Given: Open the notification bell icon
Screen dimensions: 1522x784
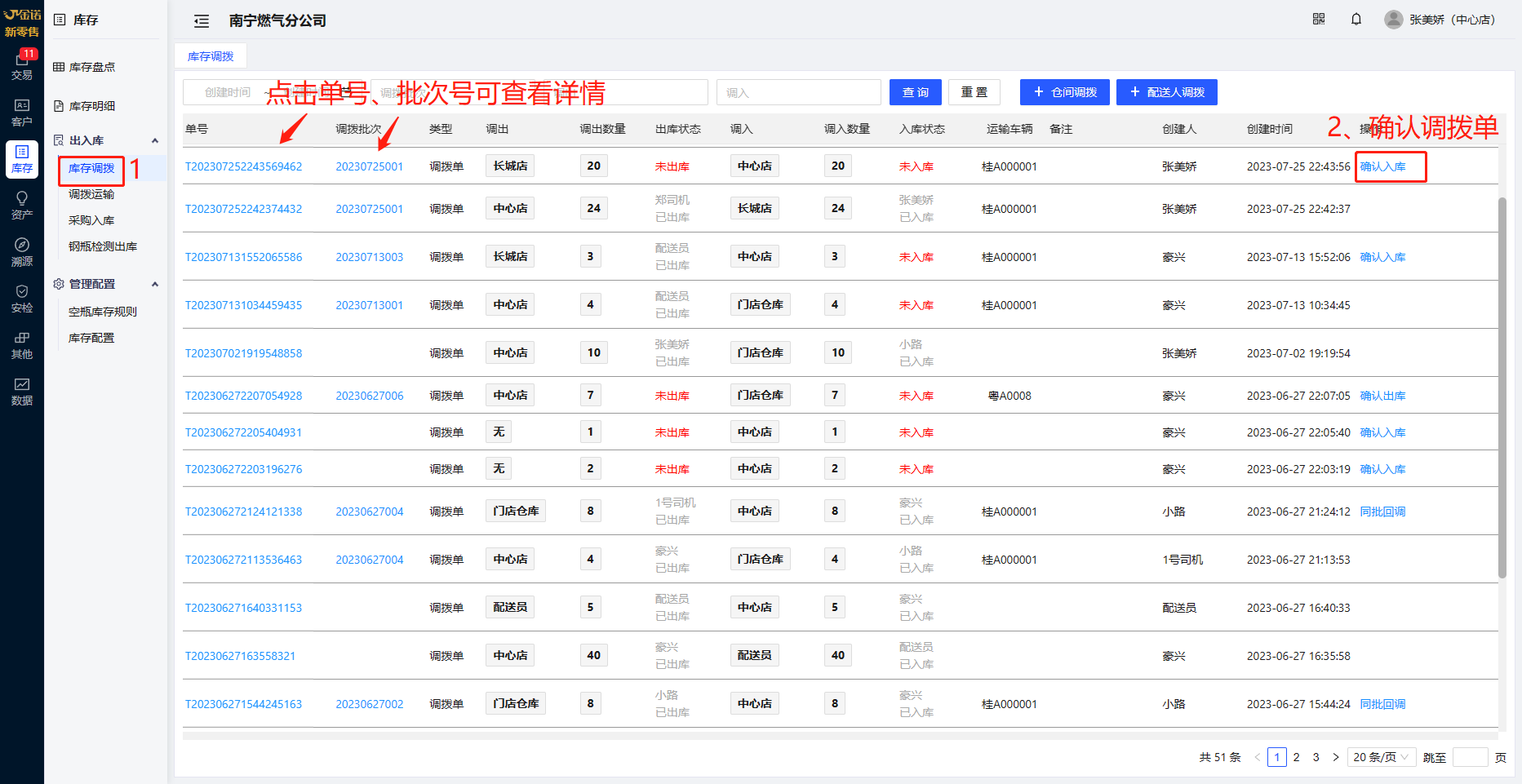Looking at the screenshot, I should pos(1356,19).
